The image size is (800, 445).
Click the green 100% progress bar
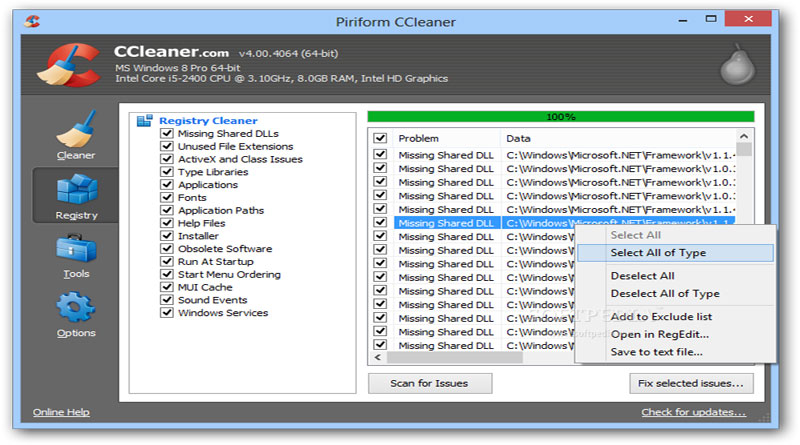[560, 117]
